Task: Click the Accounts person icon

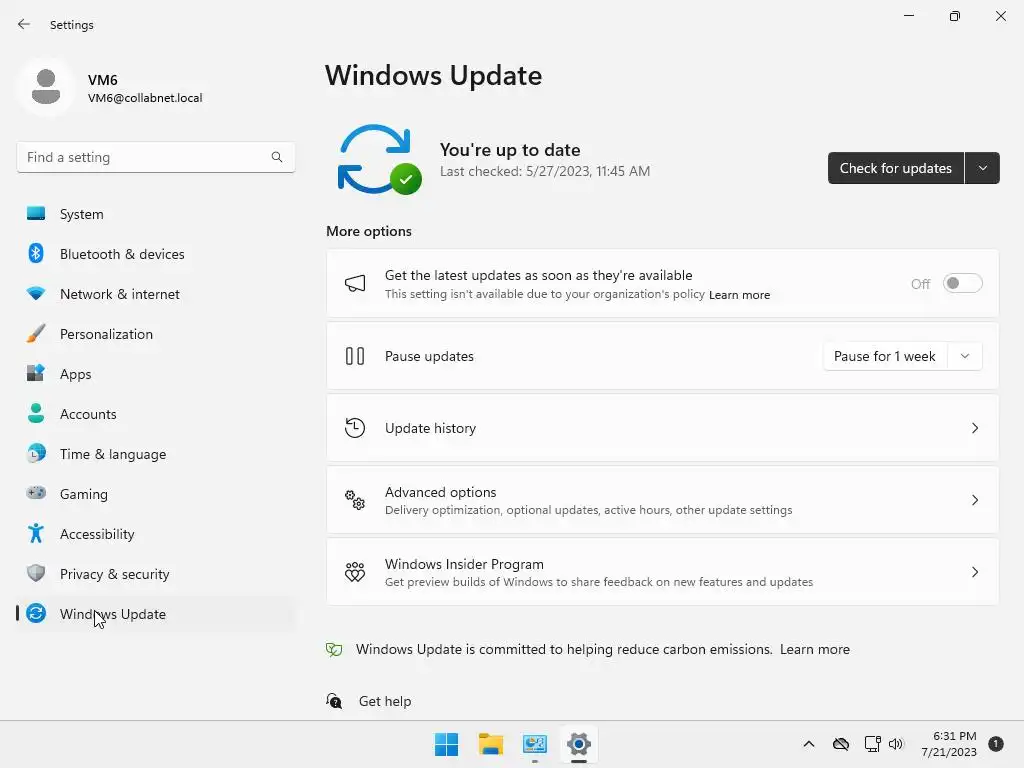Action: 36,413
